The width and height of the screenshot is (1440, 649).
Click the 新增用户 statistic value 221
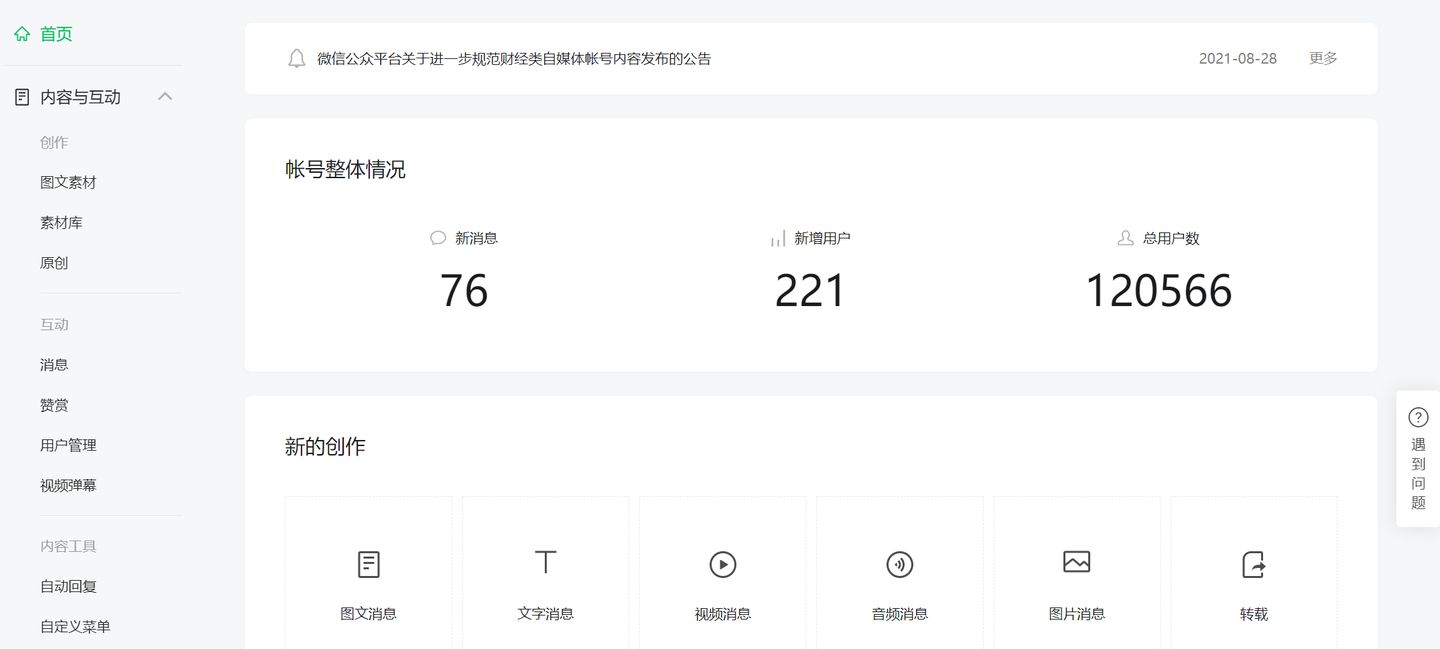(x=810, y=290)
